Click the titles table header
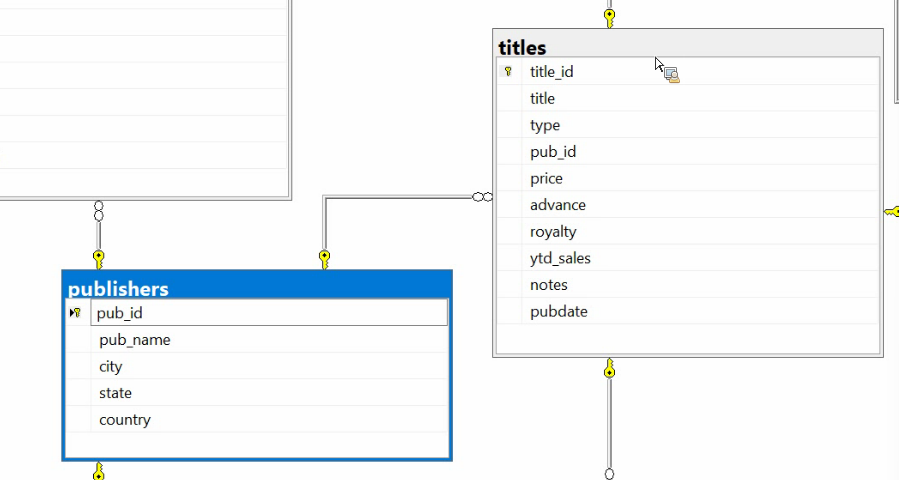Screen dimensions: 899x480 tap(687, 45)
